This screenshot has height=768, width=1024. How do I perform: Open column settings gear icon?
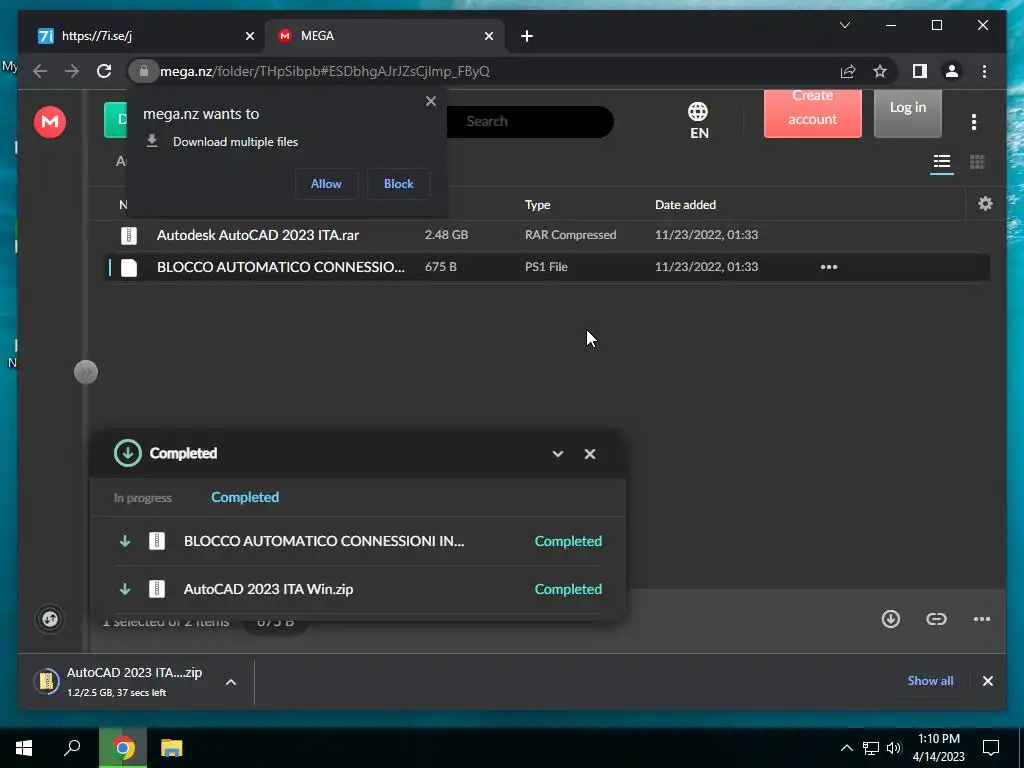pyautogui.click(x=985, y=204)
